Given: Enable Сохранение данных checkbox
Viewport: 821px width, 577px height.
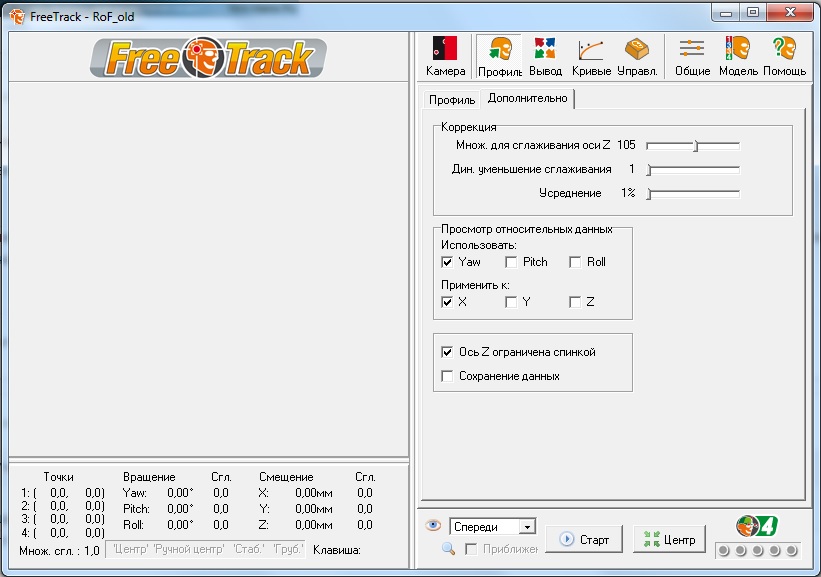Looking at the screenshot, I should pyautogui.click(x=447, y=376).
